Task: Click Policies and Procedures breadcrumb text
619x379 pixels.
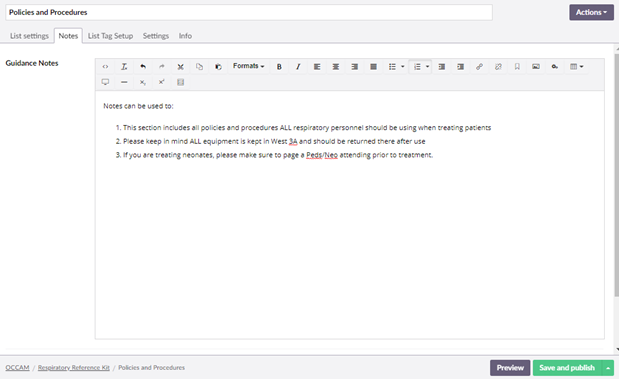Action: (x=152, y=368)
